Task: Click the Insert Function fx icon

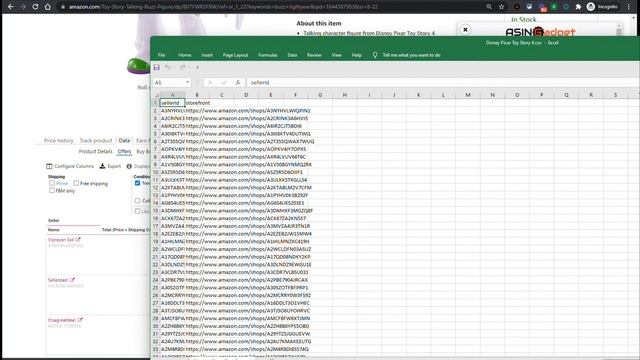Action: (x=238, y=82)
